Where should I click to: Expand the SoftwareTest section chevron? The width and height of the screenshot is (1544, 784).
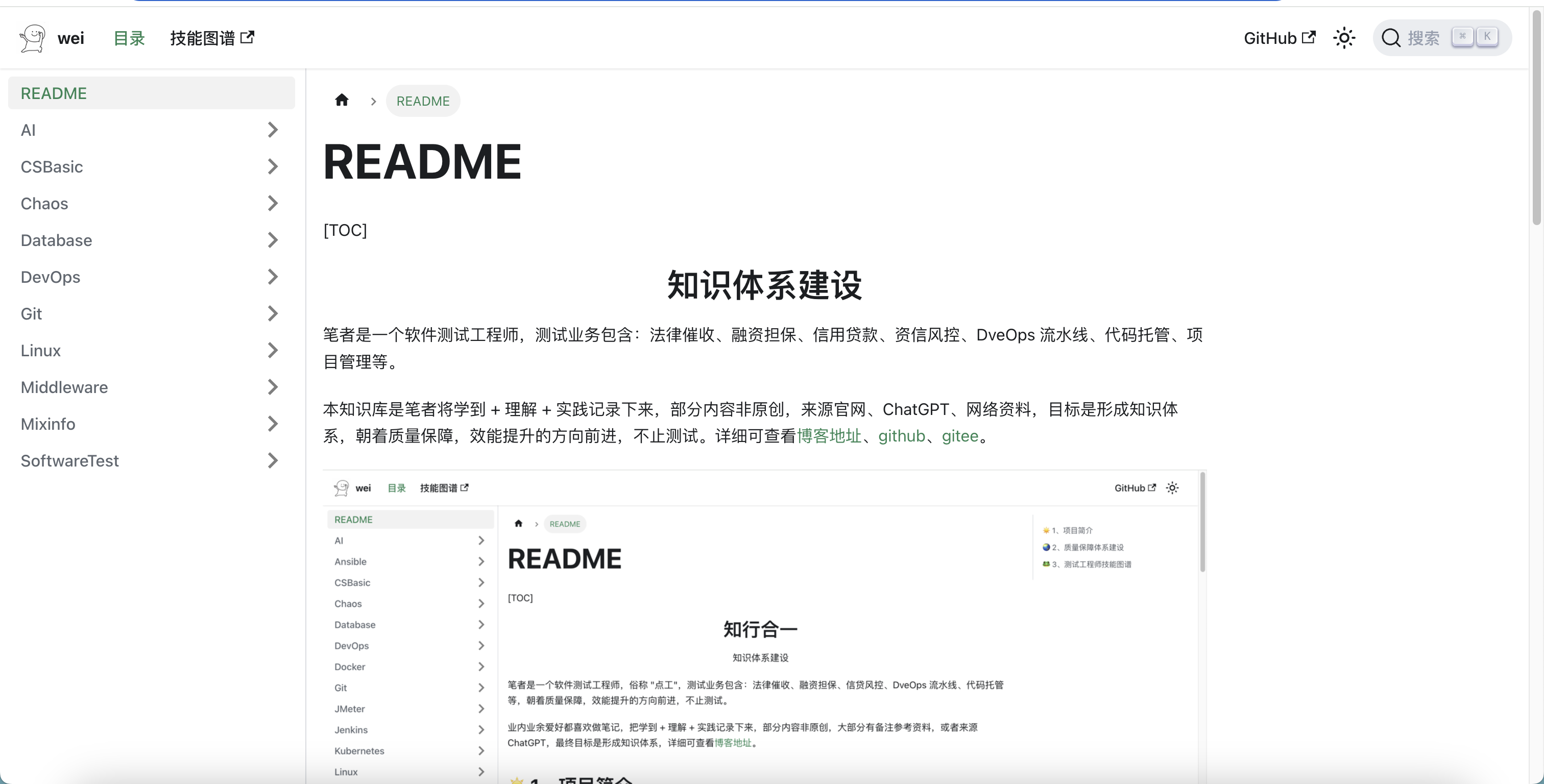click(273, 460)
